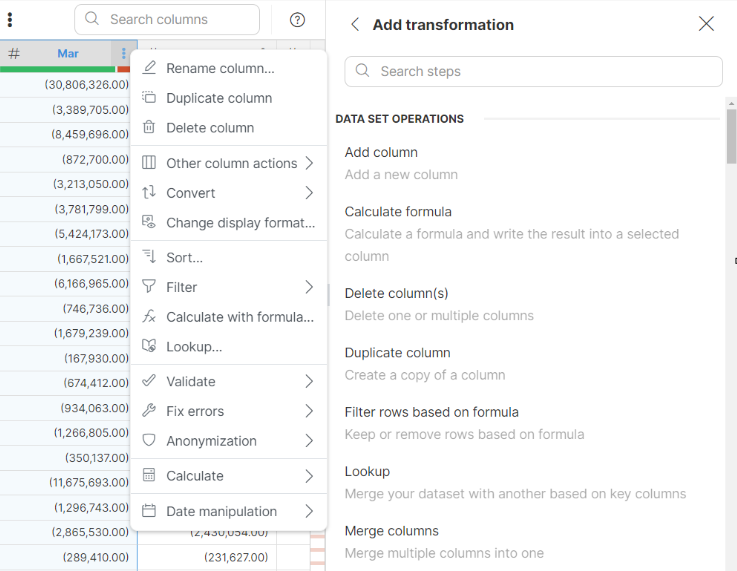Click the Search columns input field
The width and height of the screenshot is (737, 571).
tap(167, 19)
